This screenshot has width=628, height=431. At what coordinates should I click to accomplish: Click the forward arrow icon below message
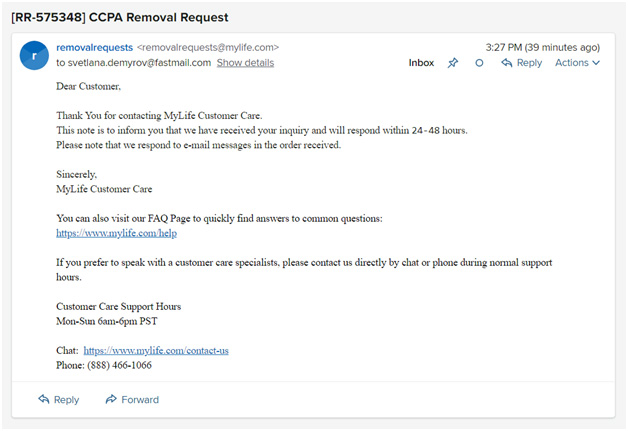coord(111,400)
